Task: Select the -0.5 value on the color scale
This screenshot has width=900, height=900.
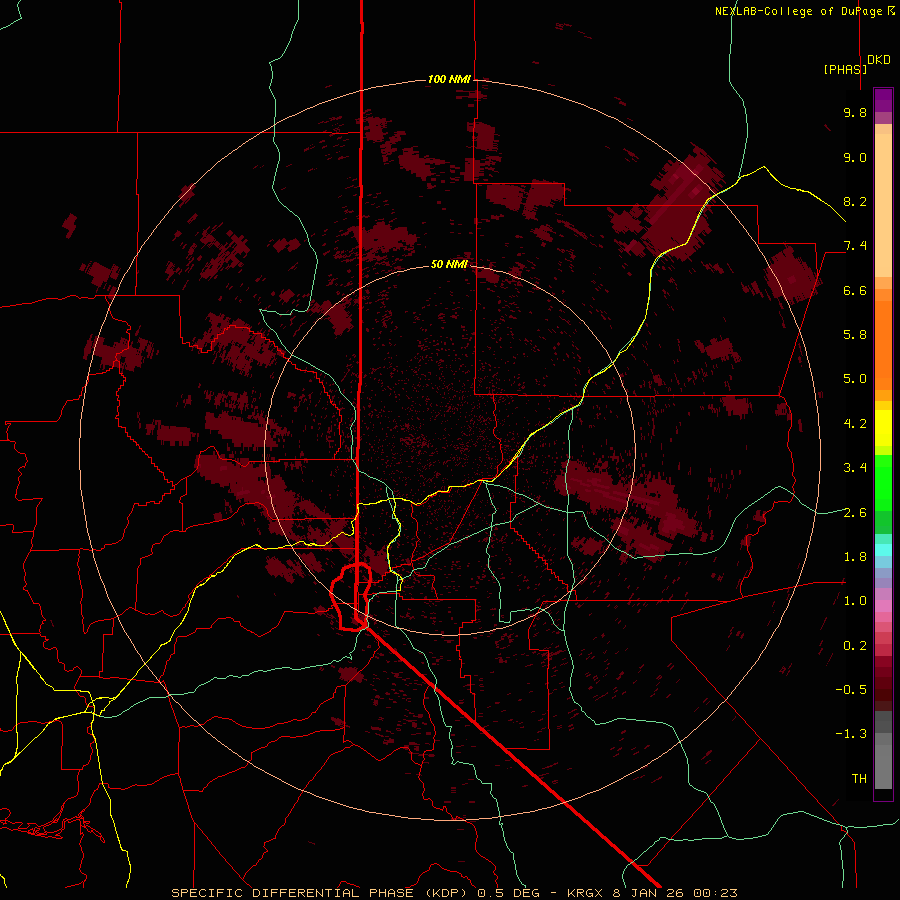Action: (x=851, y=689)
